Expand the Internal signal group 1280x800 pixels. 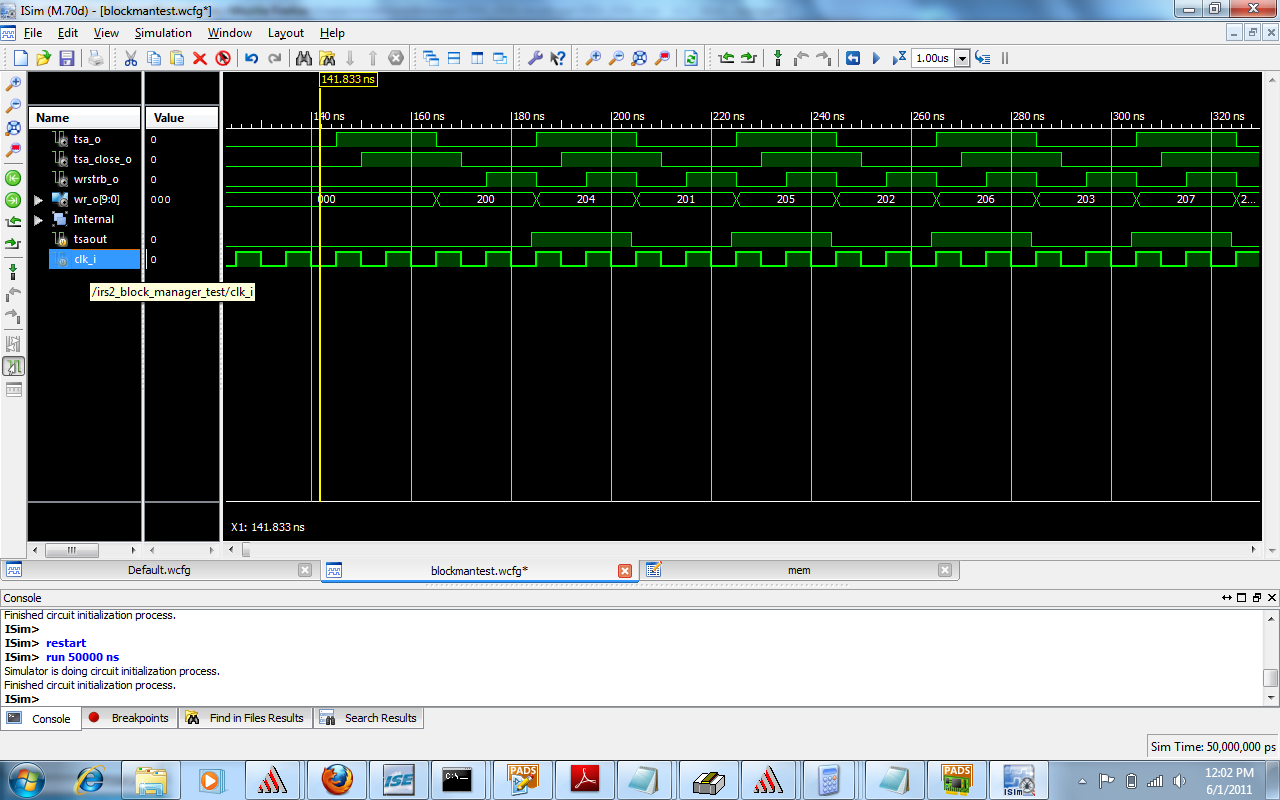click(38, 220)
